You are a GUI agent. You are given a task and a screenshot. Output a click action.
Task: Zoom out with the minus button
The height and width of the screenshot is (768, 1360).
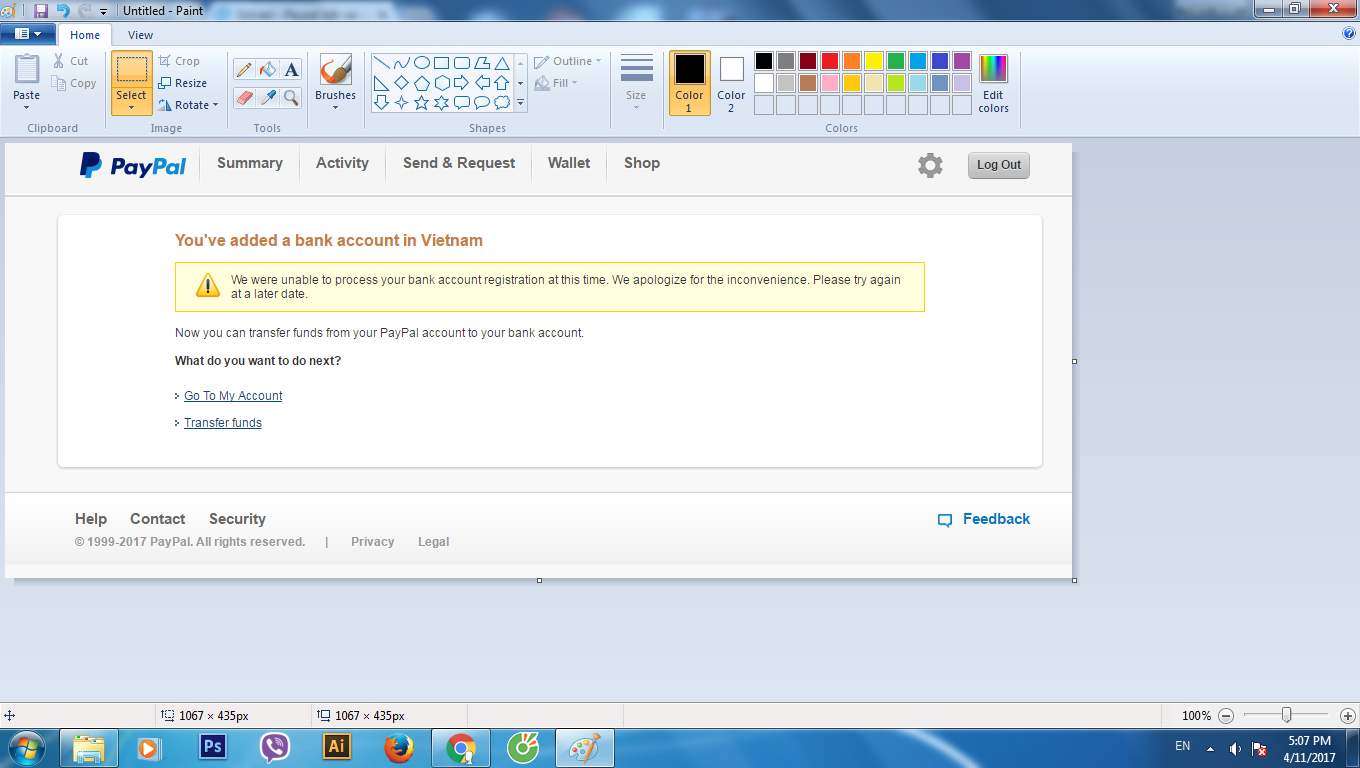click(x=1226, y=716)
